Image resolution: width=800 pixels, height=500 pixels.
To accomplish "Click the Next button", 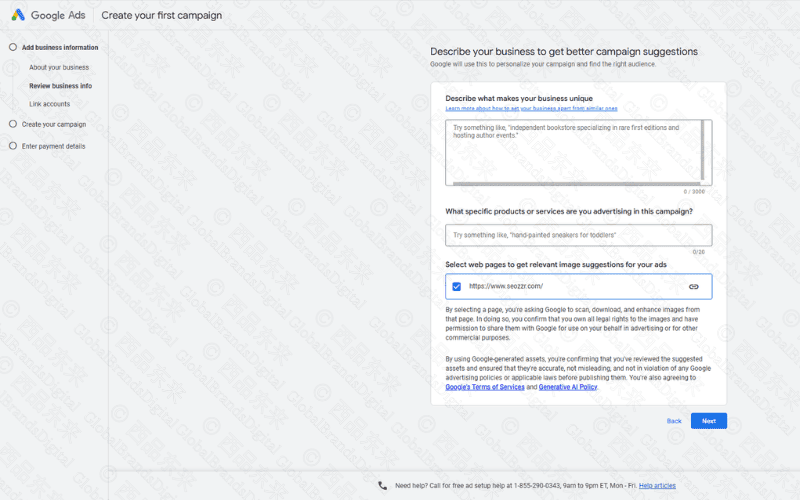I will tap(708, 421).
